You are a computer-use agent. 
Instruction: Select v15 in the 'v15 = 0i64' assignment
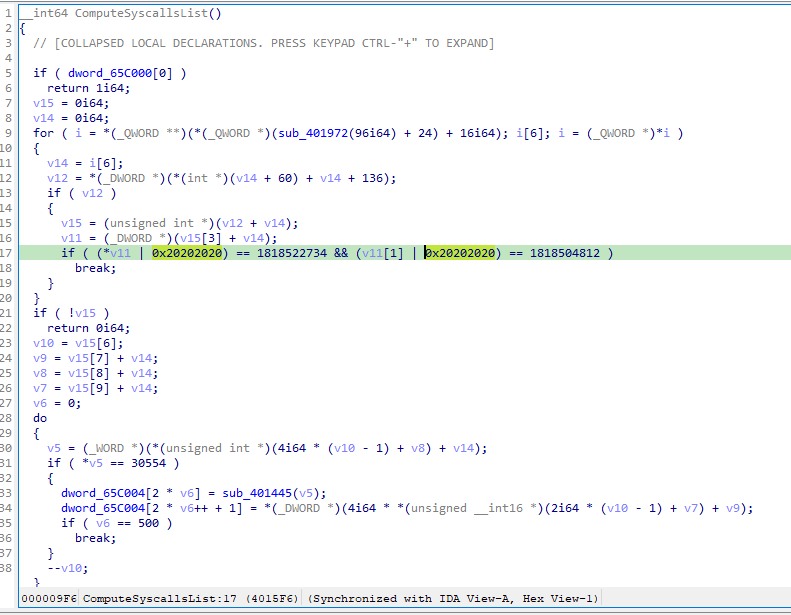[43, 103]
